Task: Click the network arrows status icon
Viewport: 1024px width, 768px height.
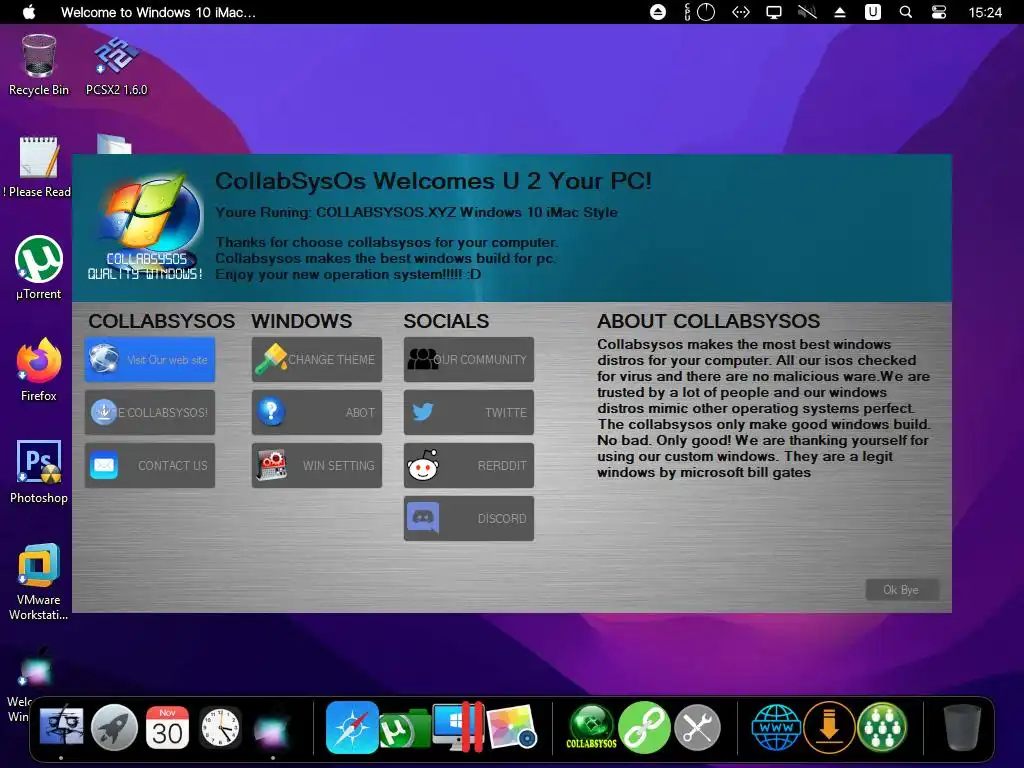Action: [x=741, y=12]
